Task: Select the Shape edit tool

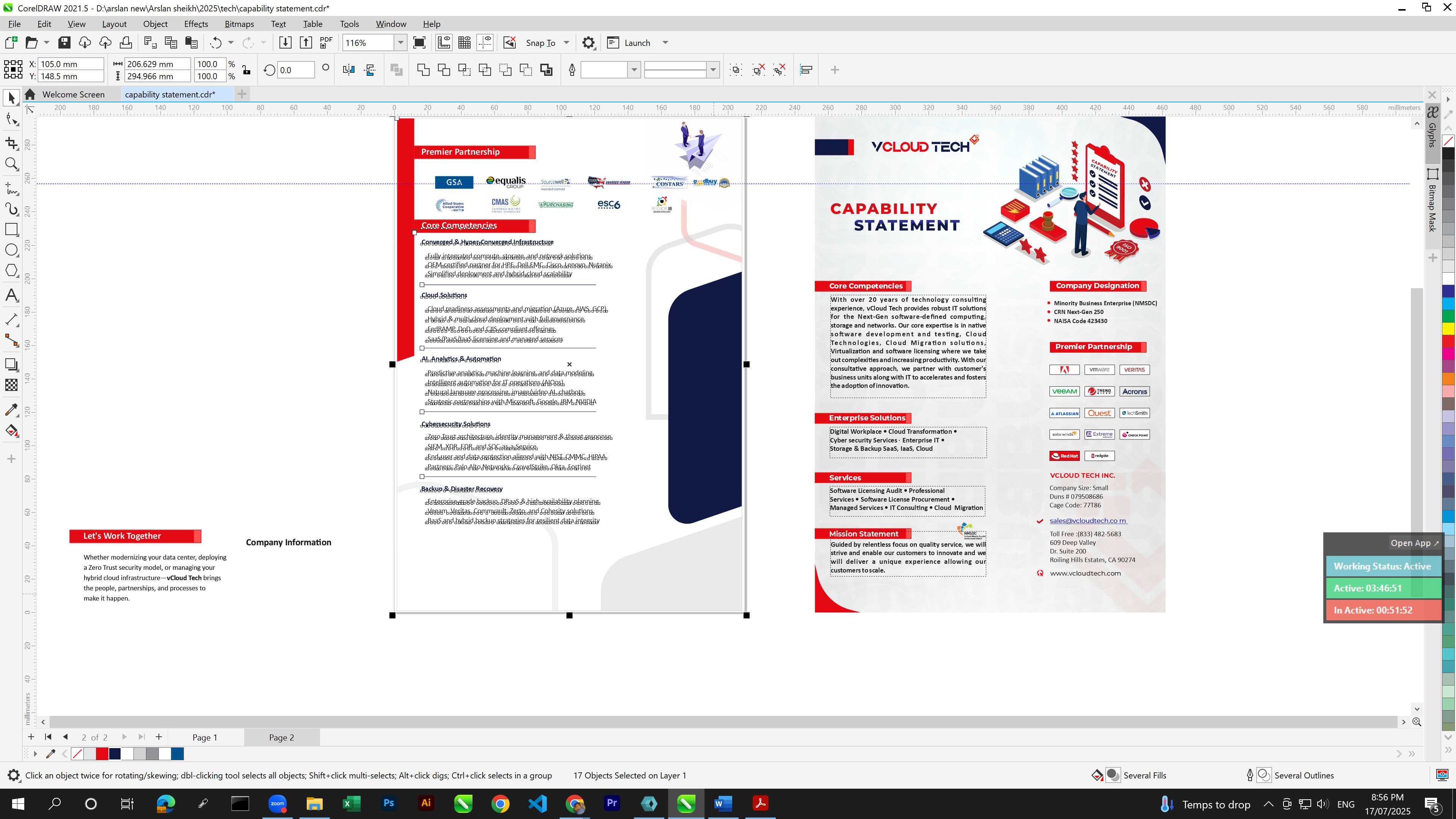Action: 11,119
